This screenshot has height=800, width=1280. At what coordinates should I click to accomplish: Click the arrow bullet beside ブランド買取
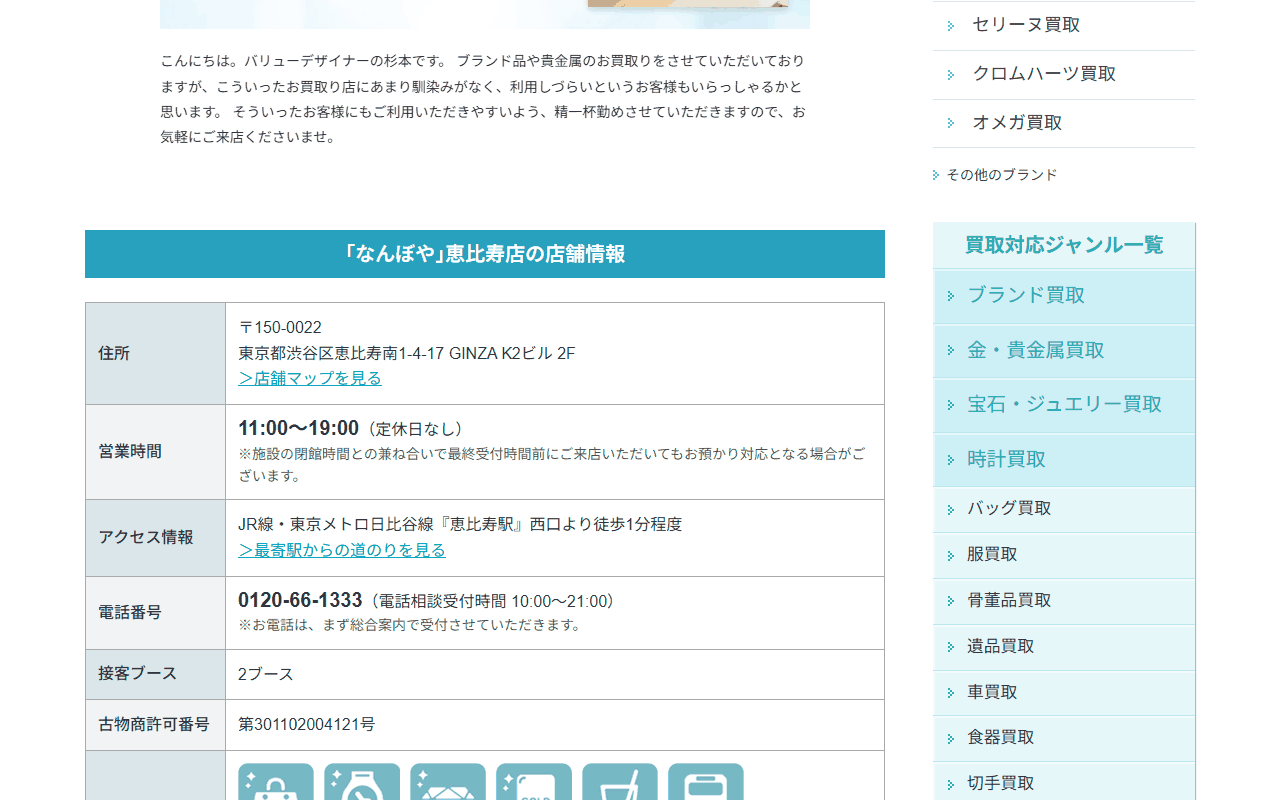tap(951, 296)
